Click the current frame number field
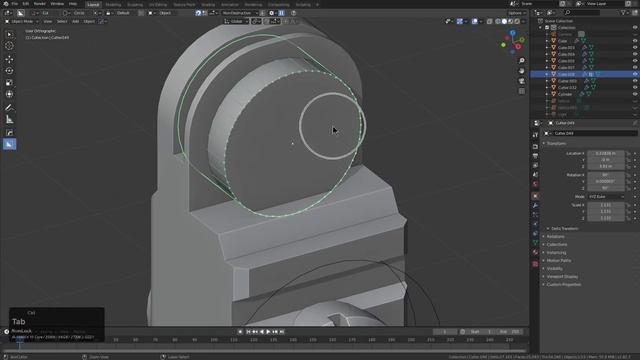The image size is (640, 360). [444, 332]
